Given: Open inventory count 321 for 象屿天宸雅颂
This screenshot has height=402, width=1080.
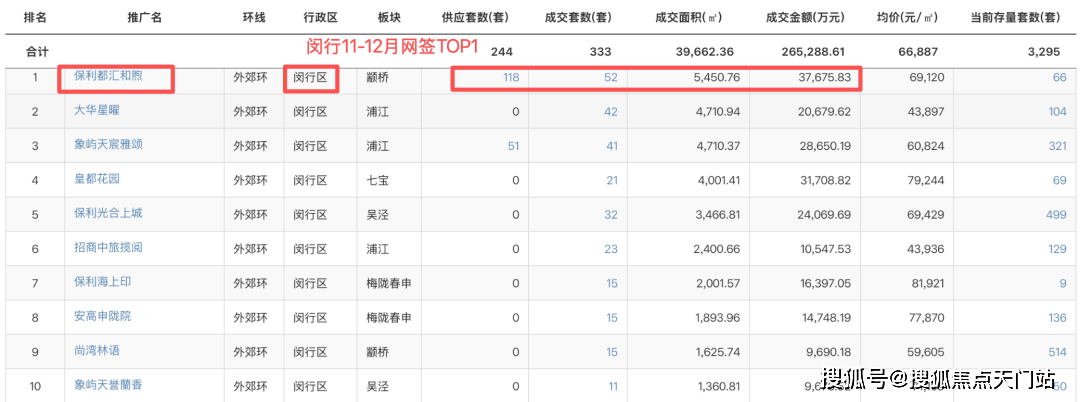Looking at the screenshot, I should coord(1056,146).
